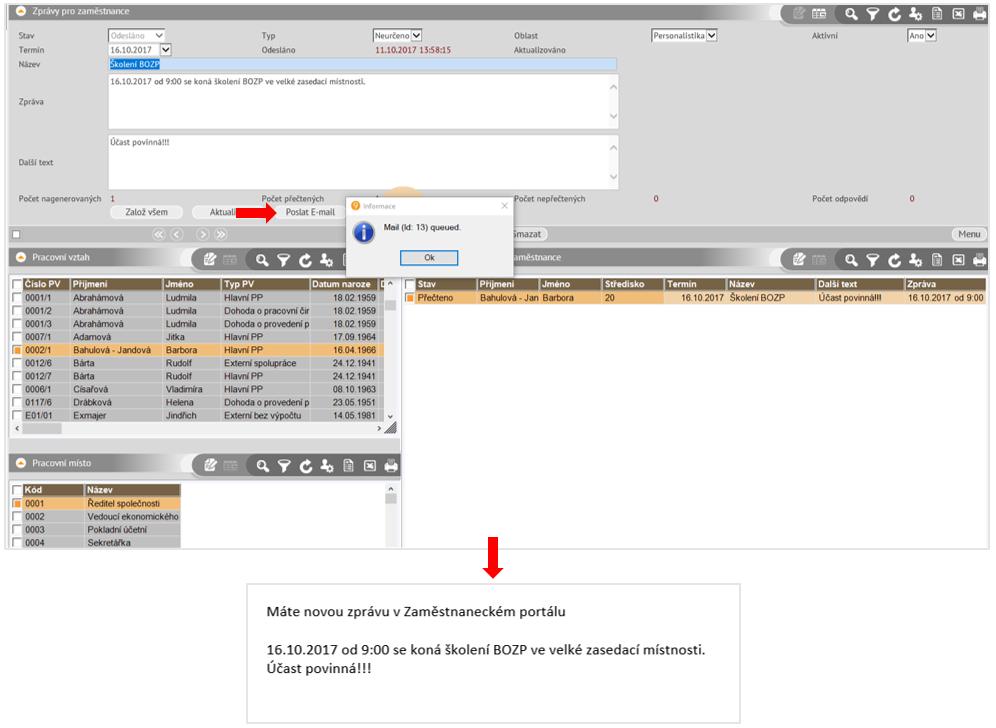Open the Stav dropdown showing Odesláno

click(159, 36)
